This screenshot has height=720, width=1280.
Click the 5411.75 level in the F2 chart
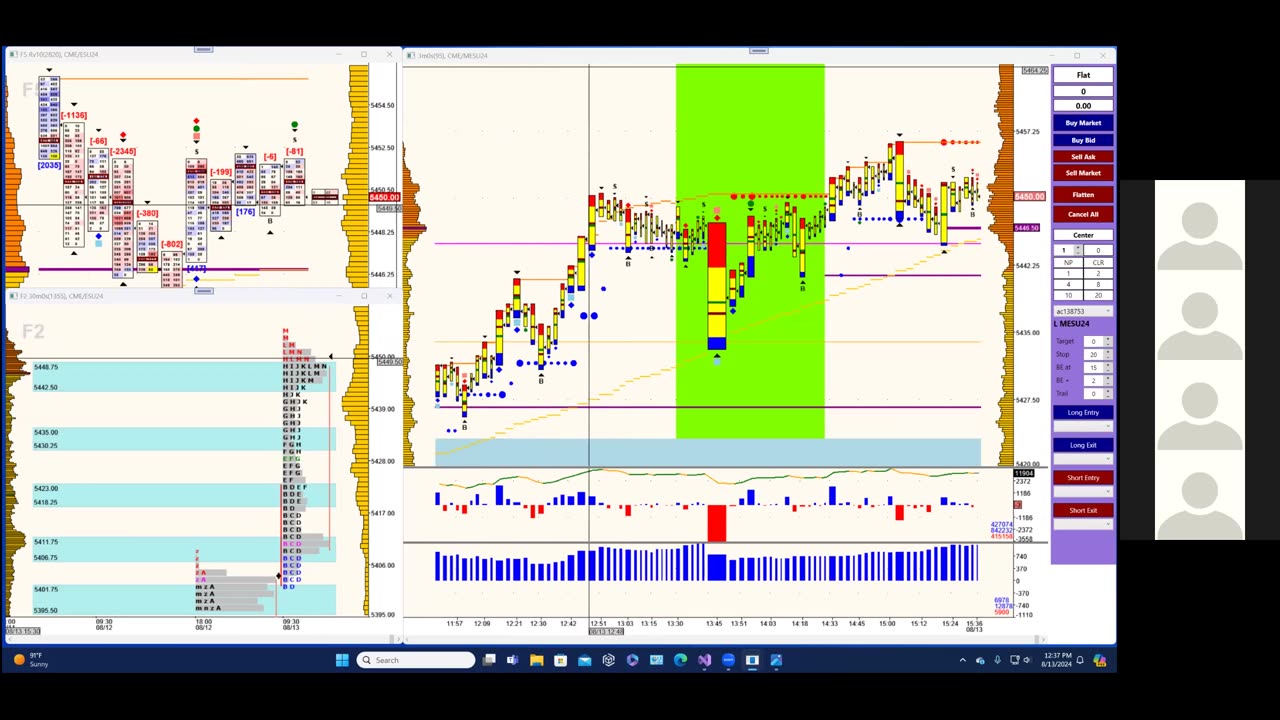(x=46, y=541)
